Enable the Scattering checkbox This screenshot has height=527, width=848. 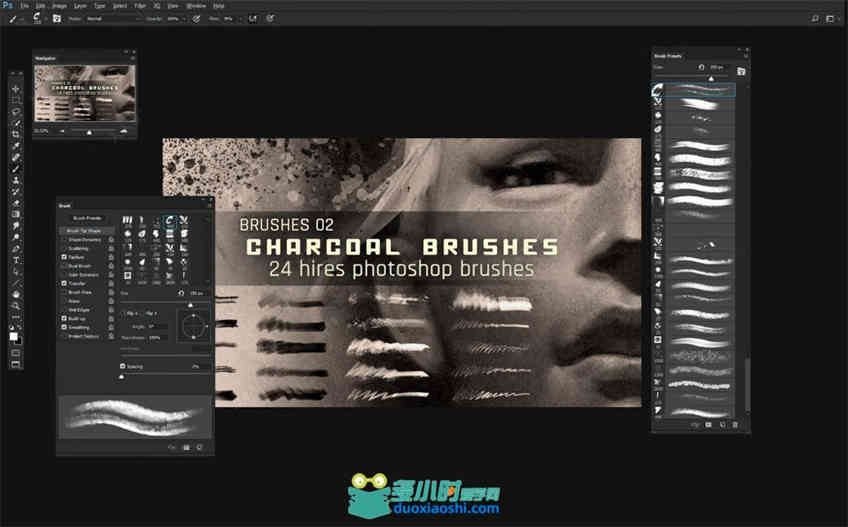[64, 248]
